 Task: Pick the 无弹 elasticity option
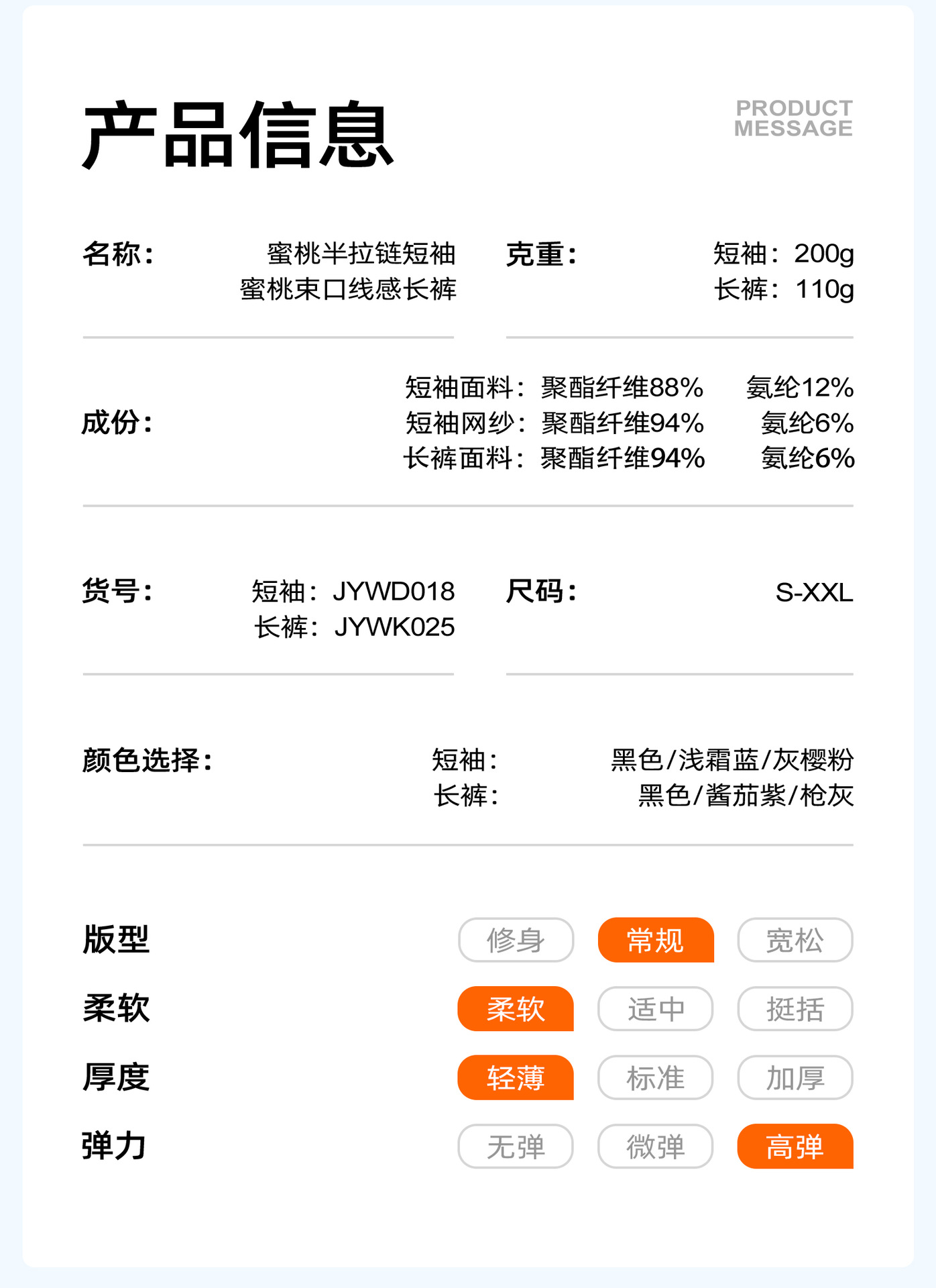tap(516, 1146)
